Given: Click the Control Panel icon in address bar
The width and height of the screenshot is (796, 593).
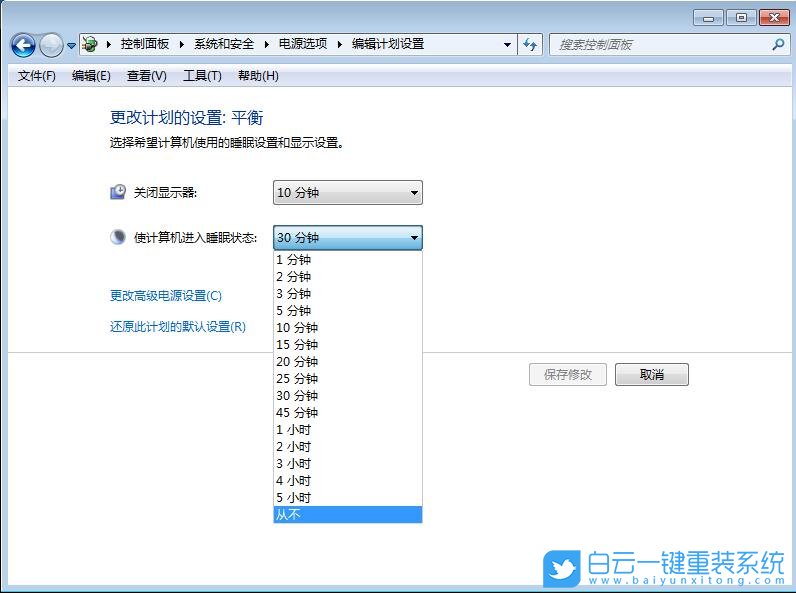Looking at the screenshot, I should click(90, 44).
